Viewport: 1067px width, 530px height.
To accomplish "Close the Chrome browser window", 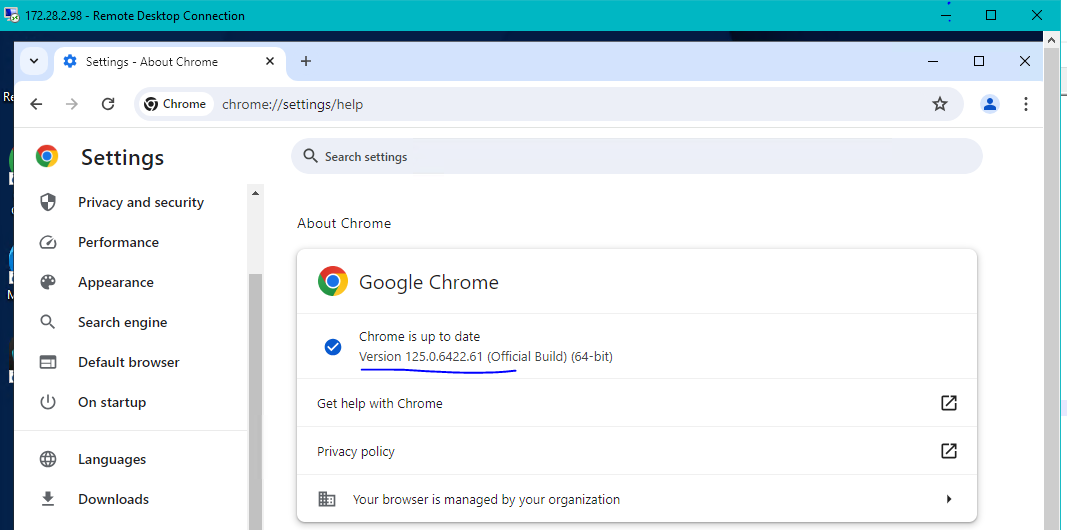I will pyautogui.click(x=1025, y=61).
